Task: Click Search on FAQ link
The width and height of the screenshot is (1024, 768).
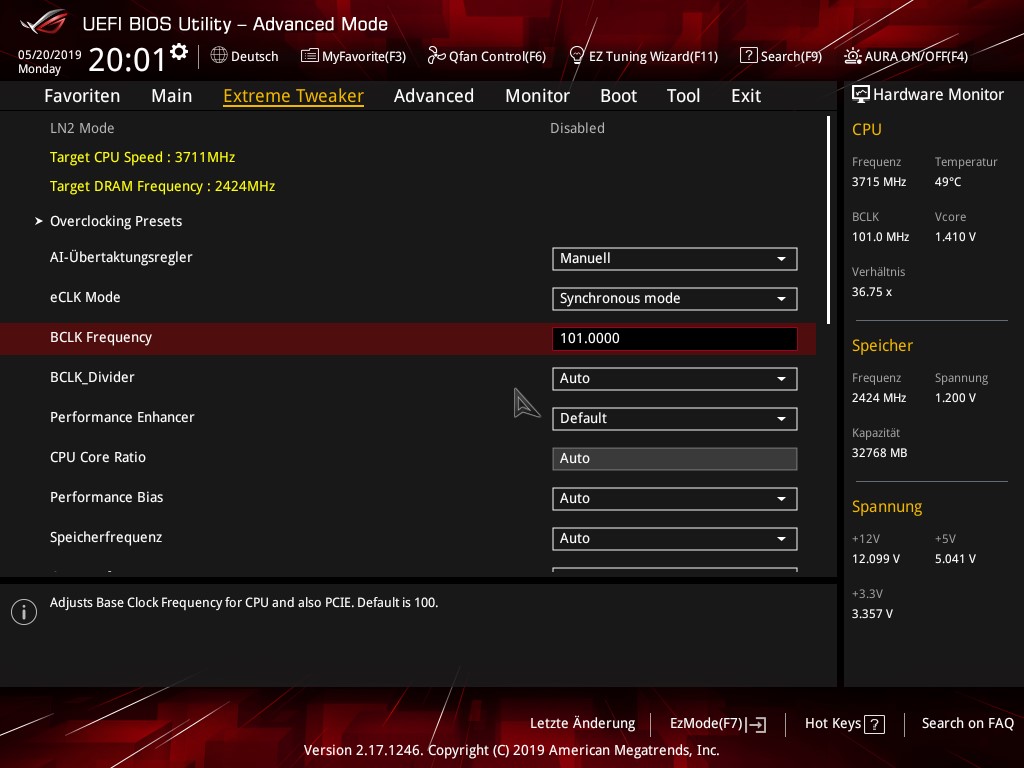Action: [x=967, y=724]
